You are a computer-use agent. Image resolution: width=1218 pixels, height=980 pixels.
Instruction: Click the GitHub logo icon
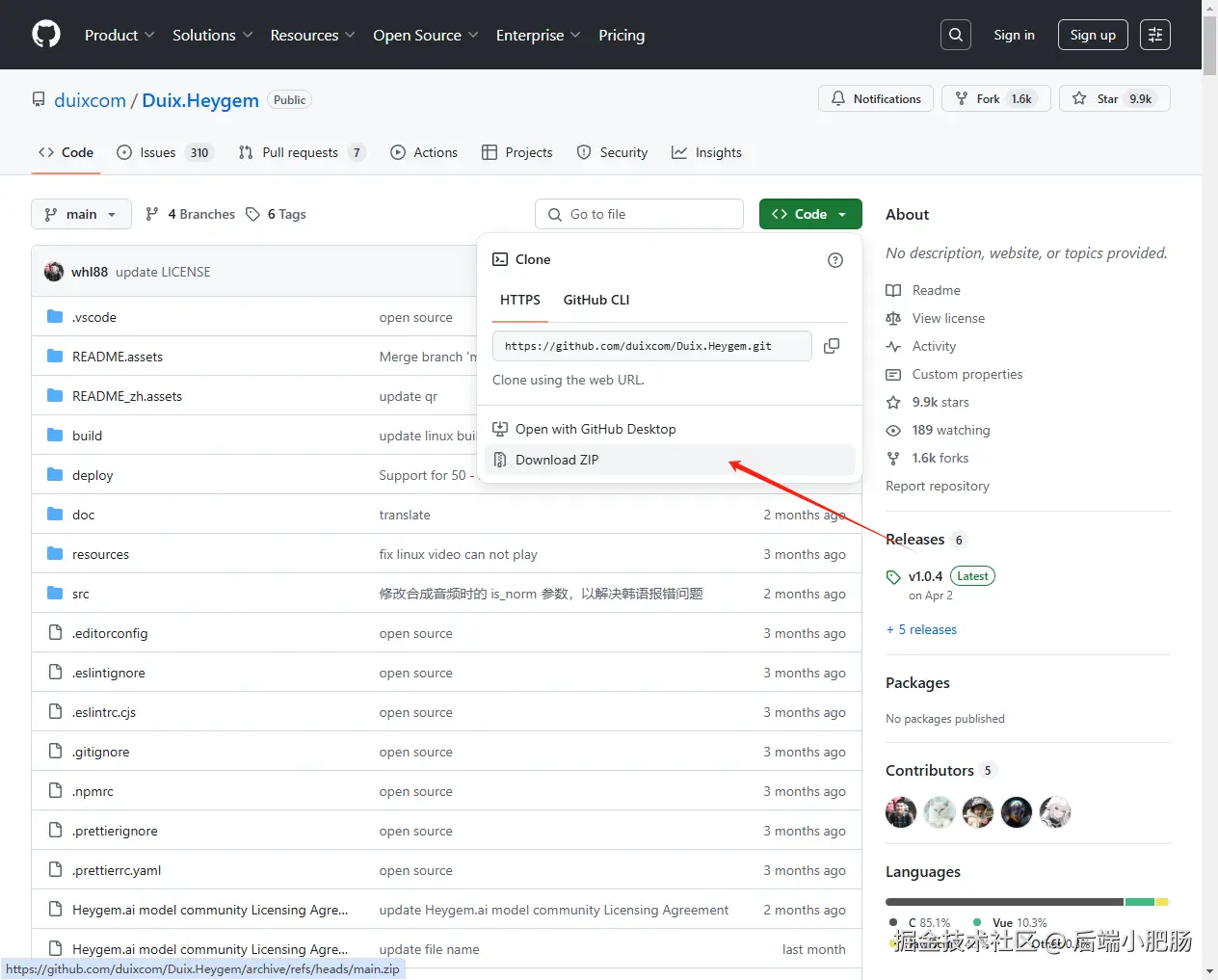[46, 35]
